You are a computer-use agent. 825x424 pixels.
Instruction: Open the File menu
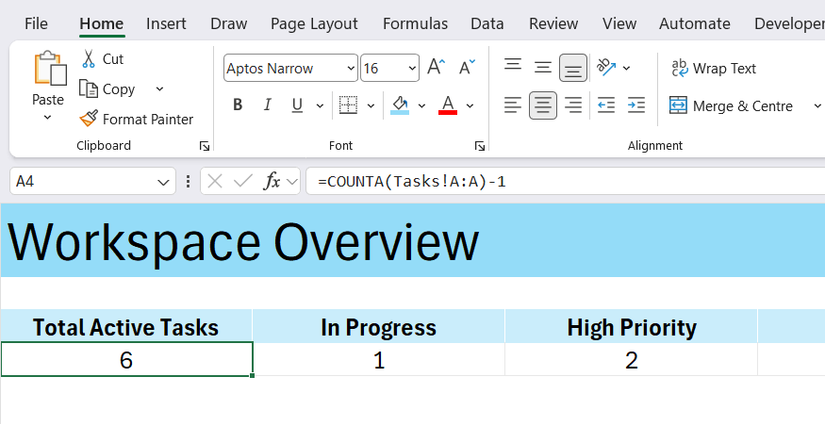click(x=36, y=24)
